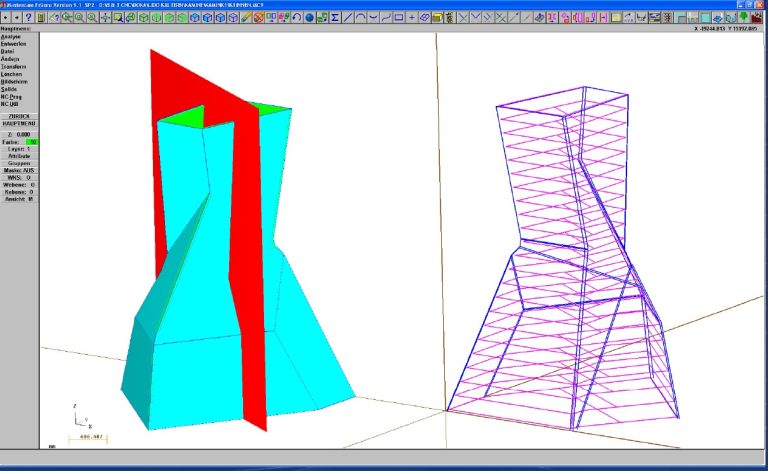Open the Ansicht view setting
This screenshot has width=768, height=471.
[19, 199]
